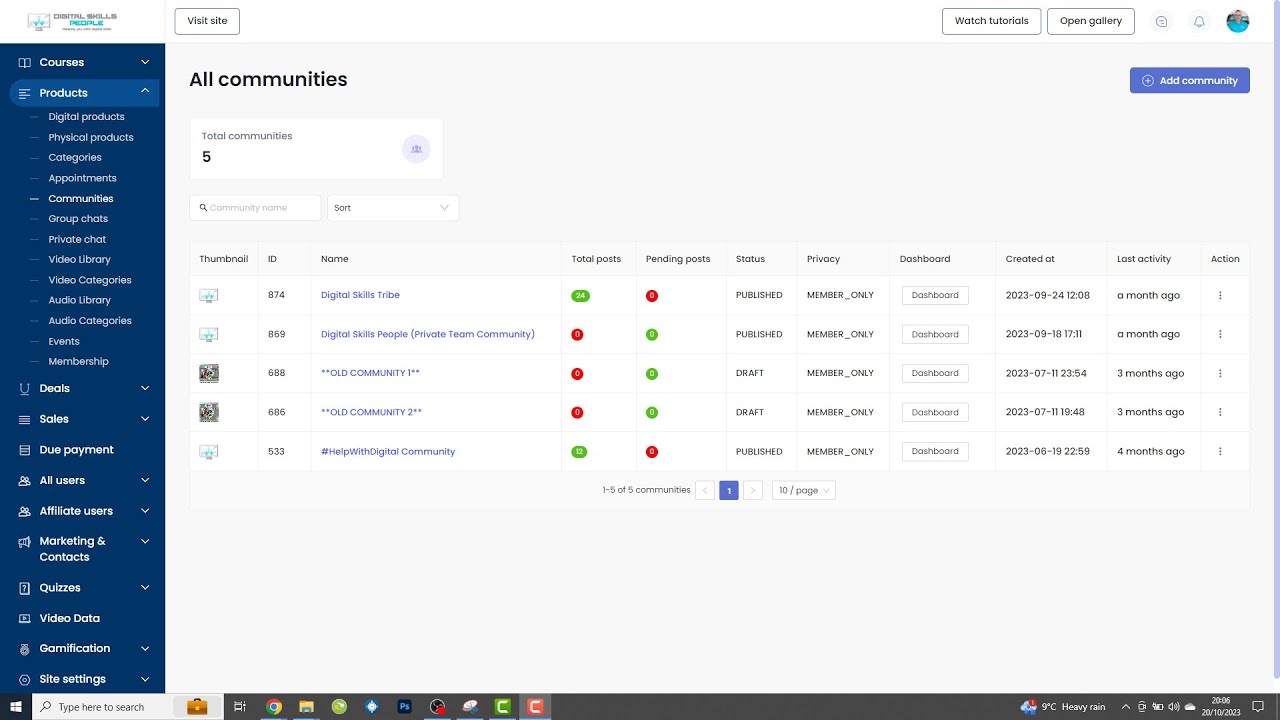This screenshot has width=1280, height=720.
Task: Click thumbnail of **OLD COMMUNITY 2**
Action: coord(209,412)
